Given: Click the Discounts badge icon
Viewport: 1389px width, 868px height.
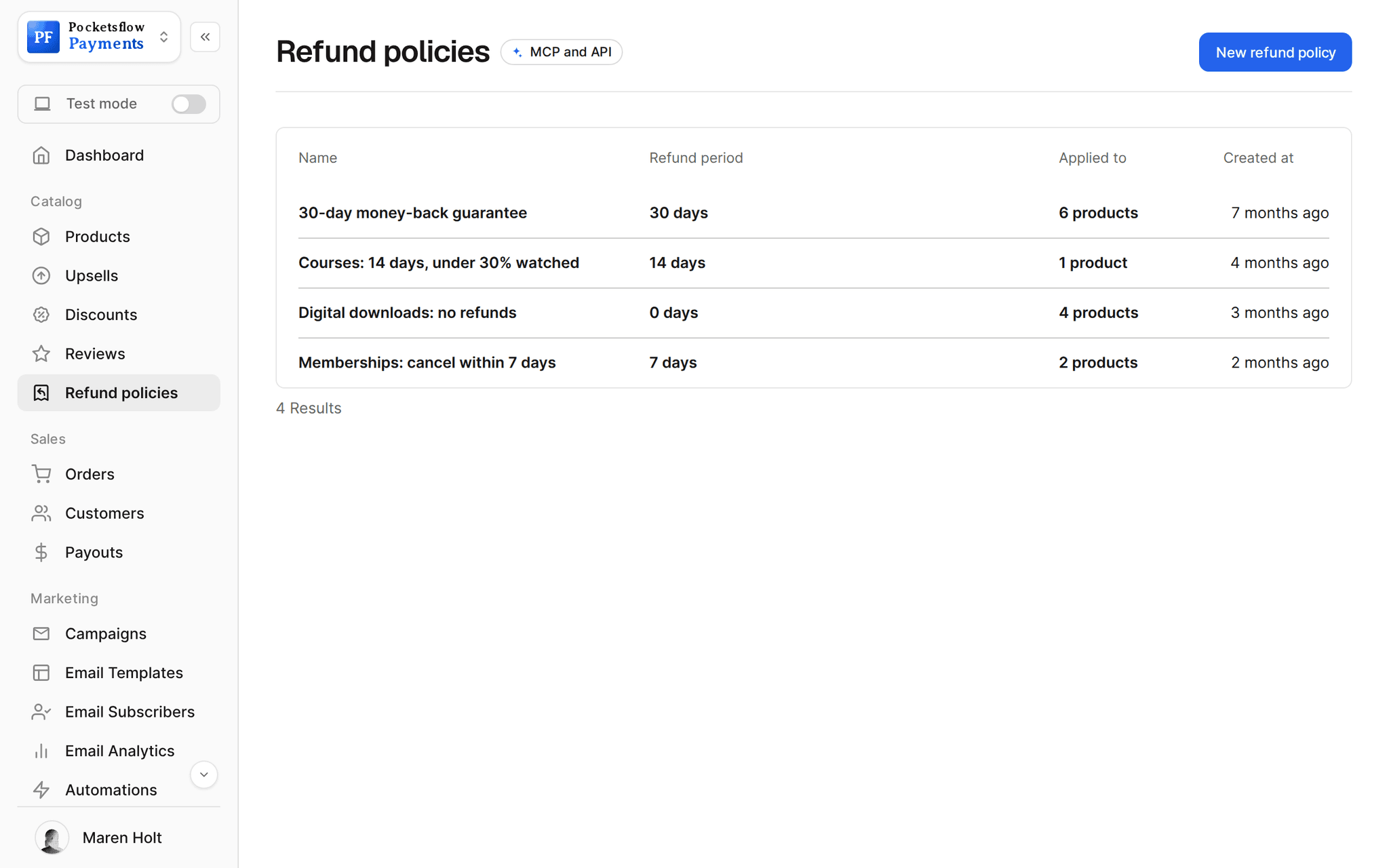Looking at the screenshot, I should [x=41, y=315].
